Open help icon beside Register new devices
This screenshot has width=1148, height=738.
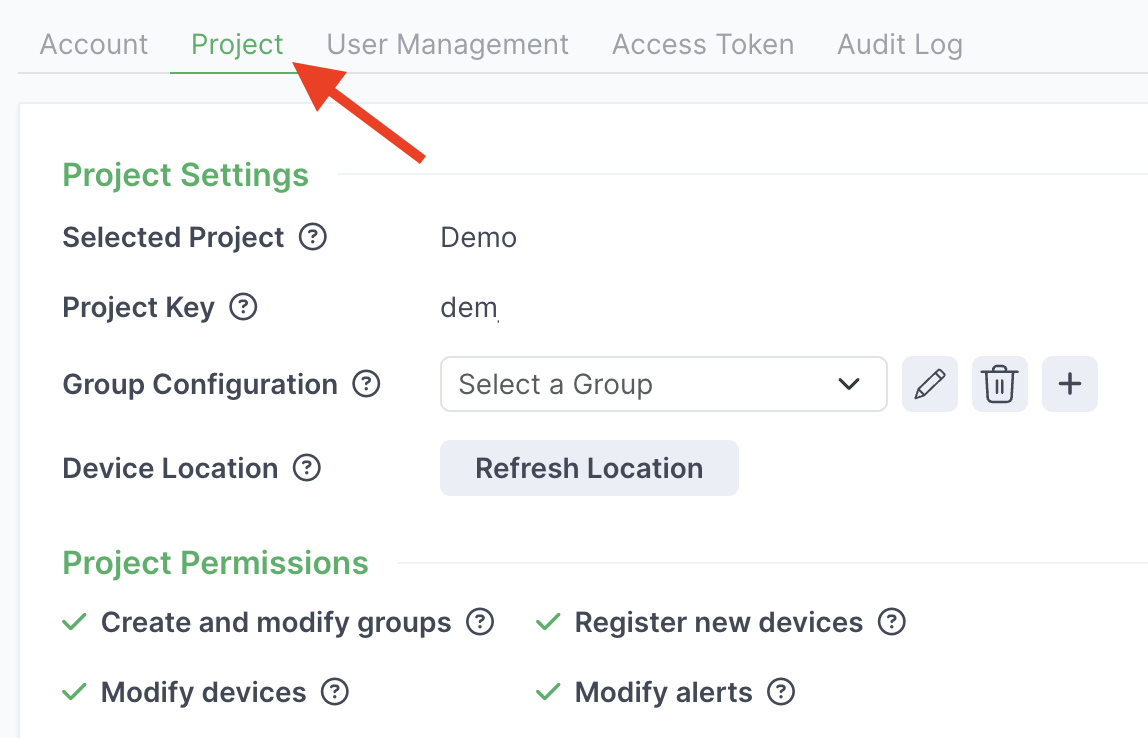click(x=892, y=622)
